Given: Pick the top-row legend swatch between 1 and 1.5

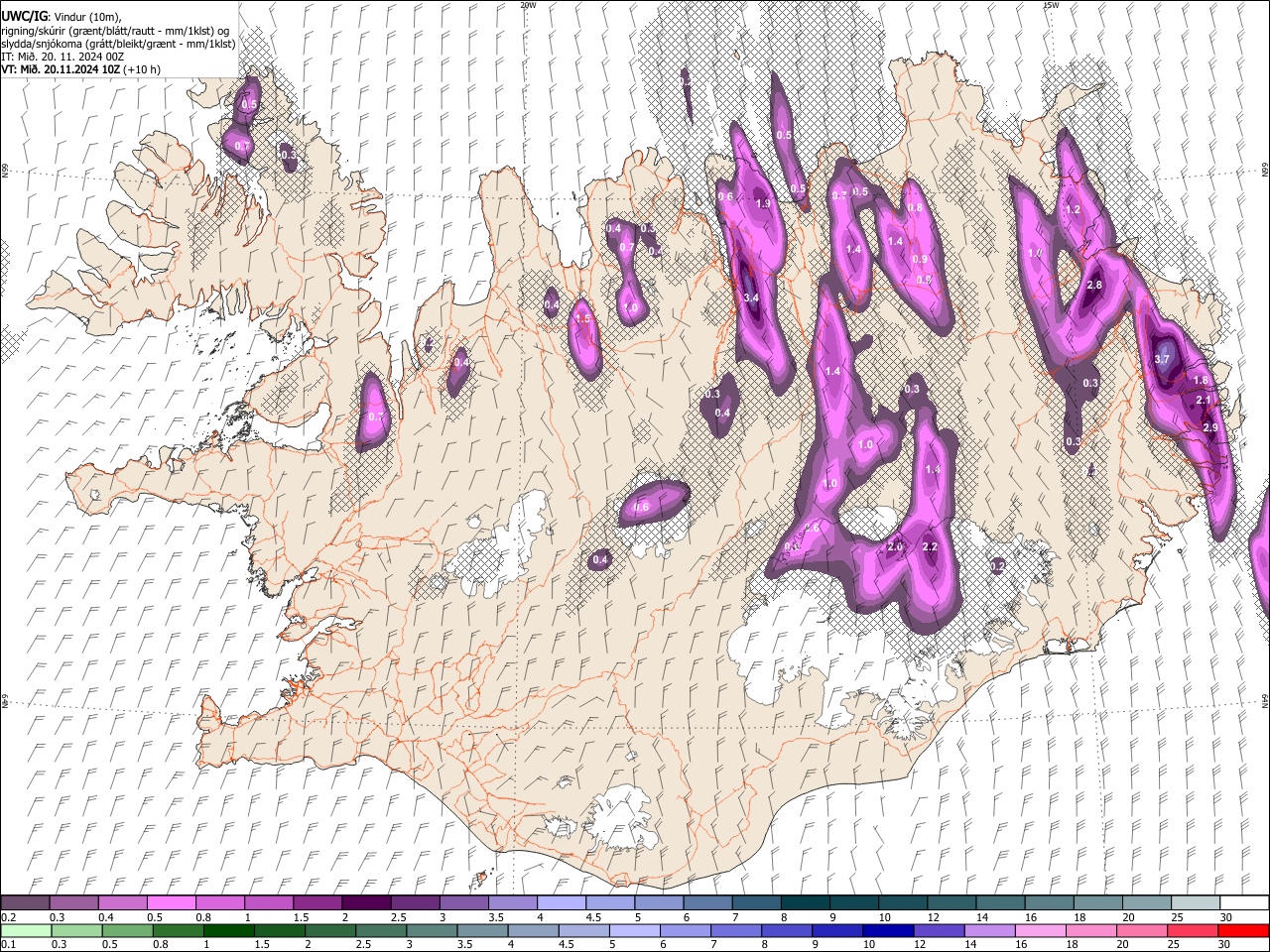Looking at the screenshot, I should pos(269,903).
